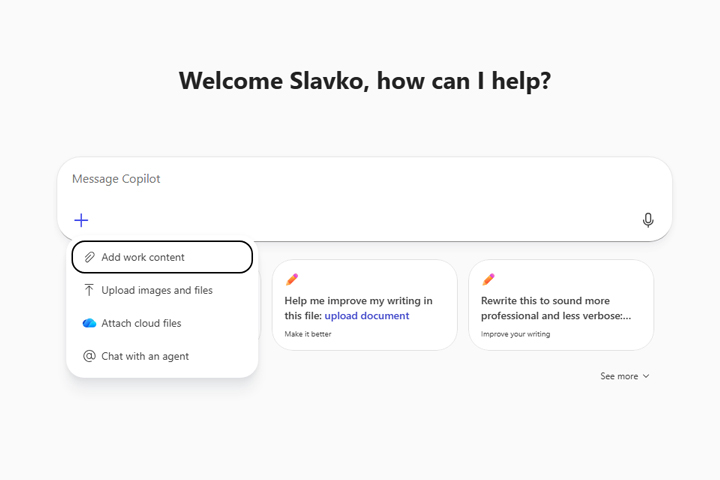Viewport: 720px width, 480px height.
Task: Click the upload arrow icon in menu
Action: [x=89, y=290]
